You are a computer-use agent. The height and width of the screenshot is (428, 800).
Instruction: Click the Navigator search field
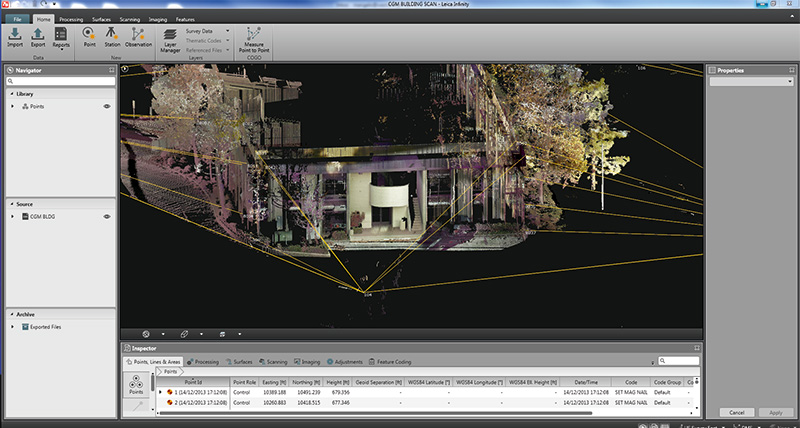pyautogui.click(x=60, y=81)
